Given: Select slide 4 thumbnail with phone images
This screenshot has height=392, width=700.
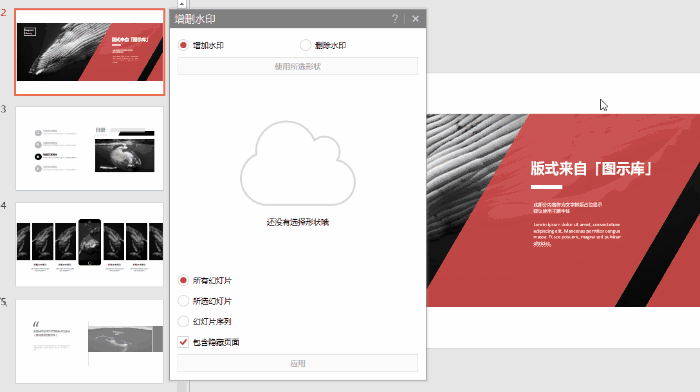Looking at the screenshot, I should pos(90,245).
